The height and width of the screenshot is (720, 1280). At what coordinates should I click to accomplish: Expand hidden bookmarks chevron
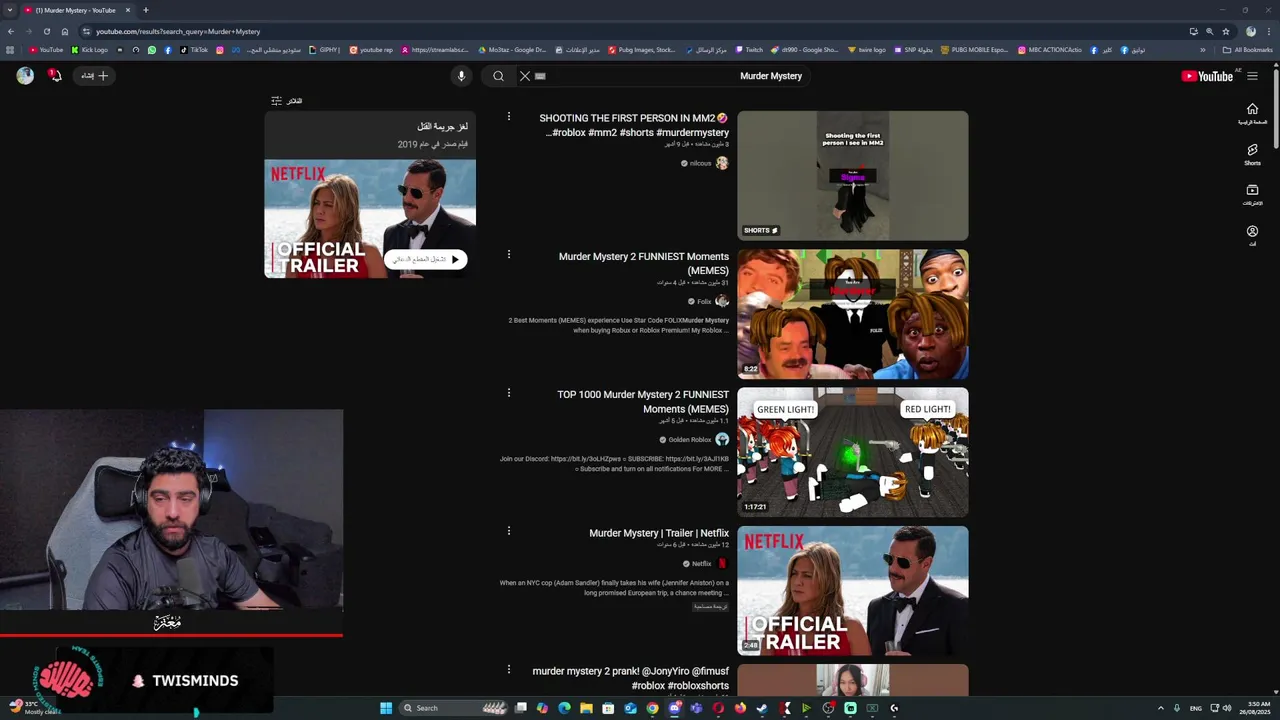point(1203,50)
